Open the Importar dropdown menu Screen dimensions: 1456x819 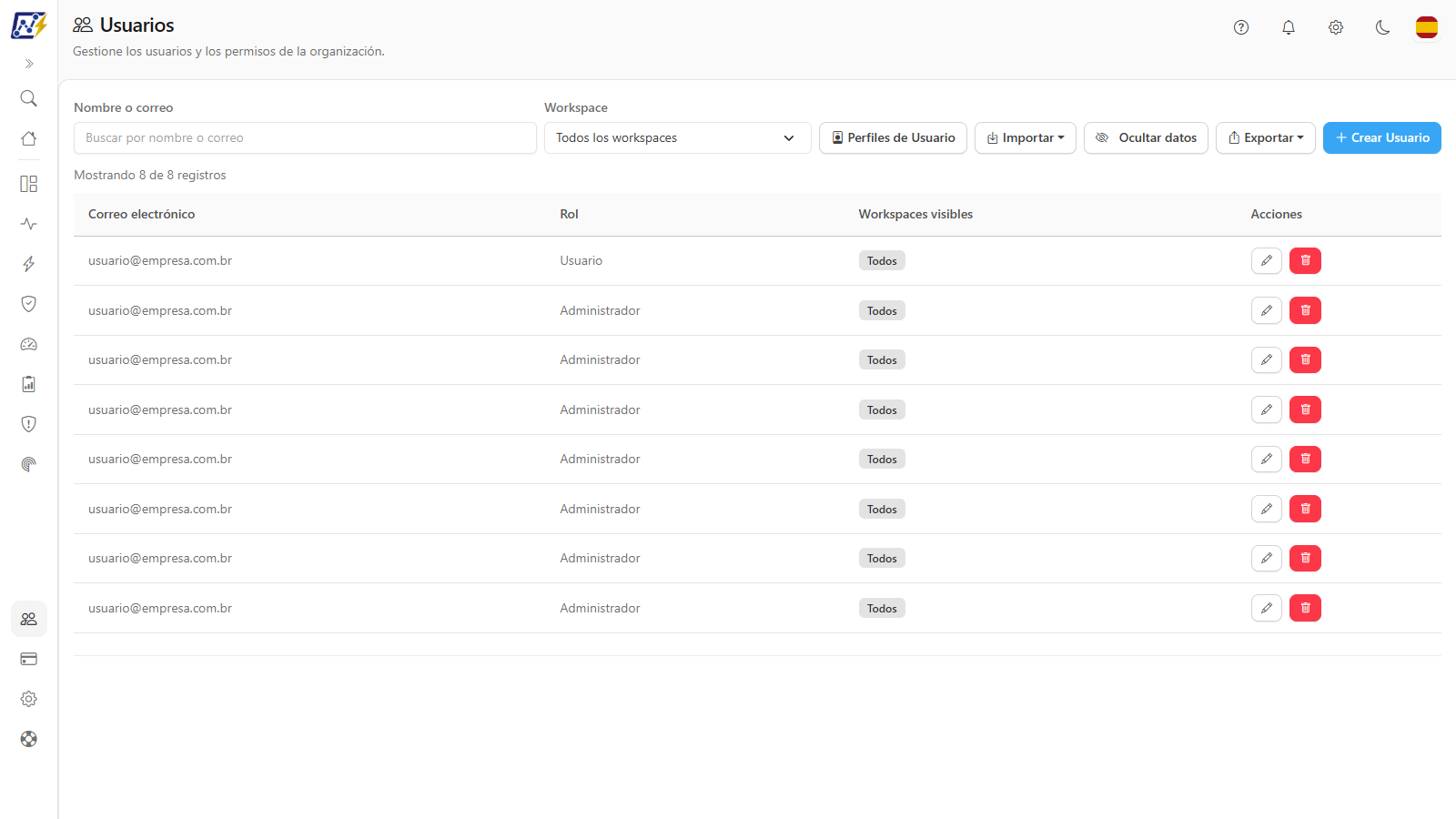pos(1026,138)
